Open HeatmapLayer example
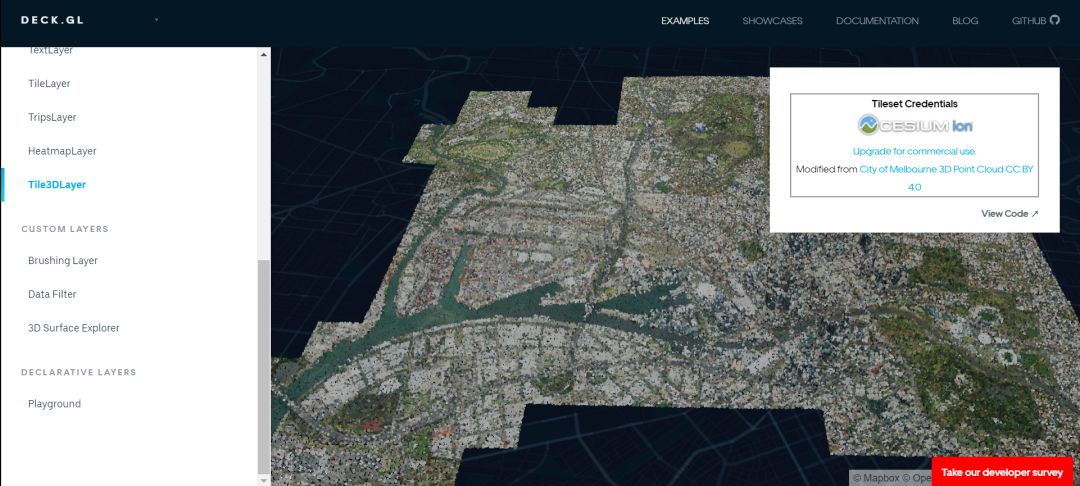Viewport: 1080px width, 486px height. pos(62,151)
